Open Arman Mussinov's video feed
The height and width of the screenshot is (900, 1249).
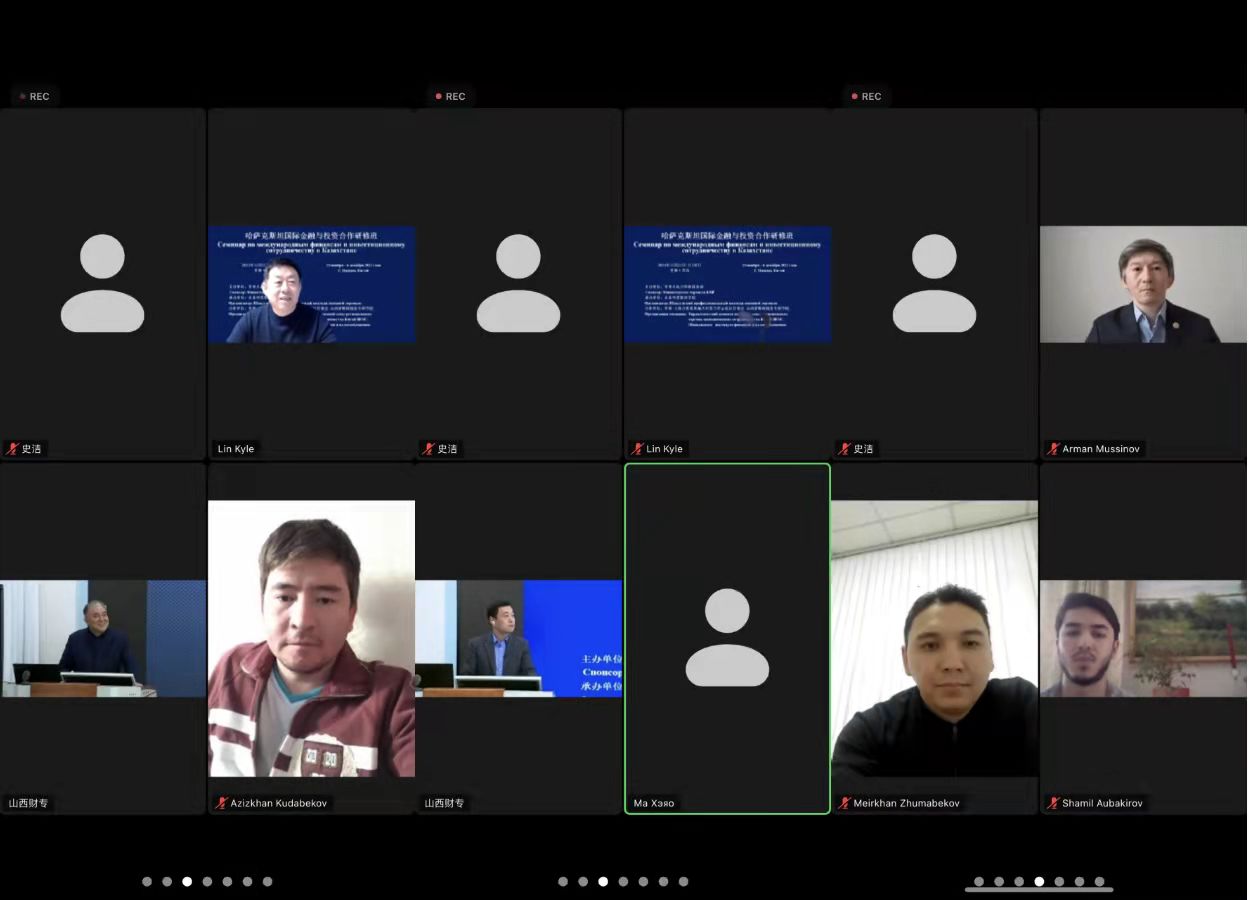point(1143,285)
